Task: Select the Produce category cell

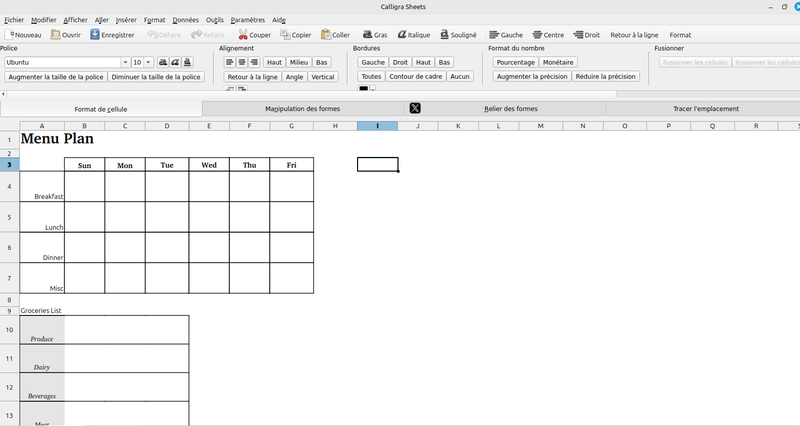Action: point(42,330)
